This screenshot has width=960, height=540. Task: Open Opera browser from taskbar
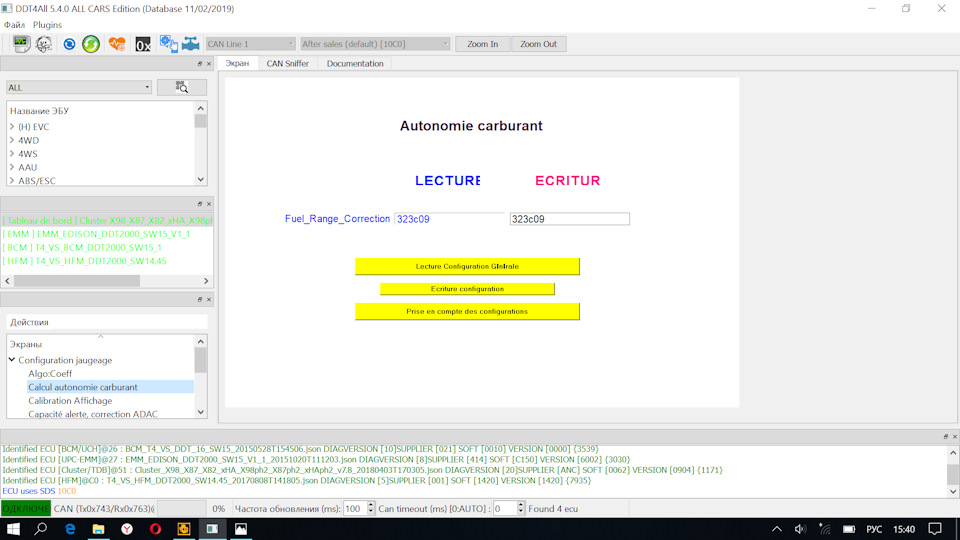click(156, 529)
